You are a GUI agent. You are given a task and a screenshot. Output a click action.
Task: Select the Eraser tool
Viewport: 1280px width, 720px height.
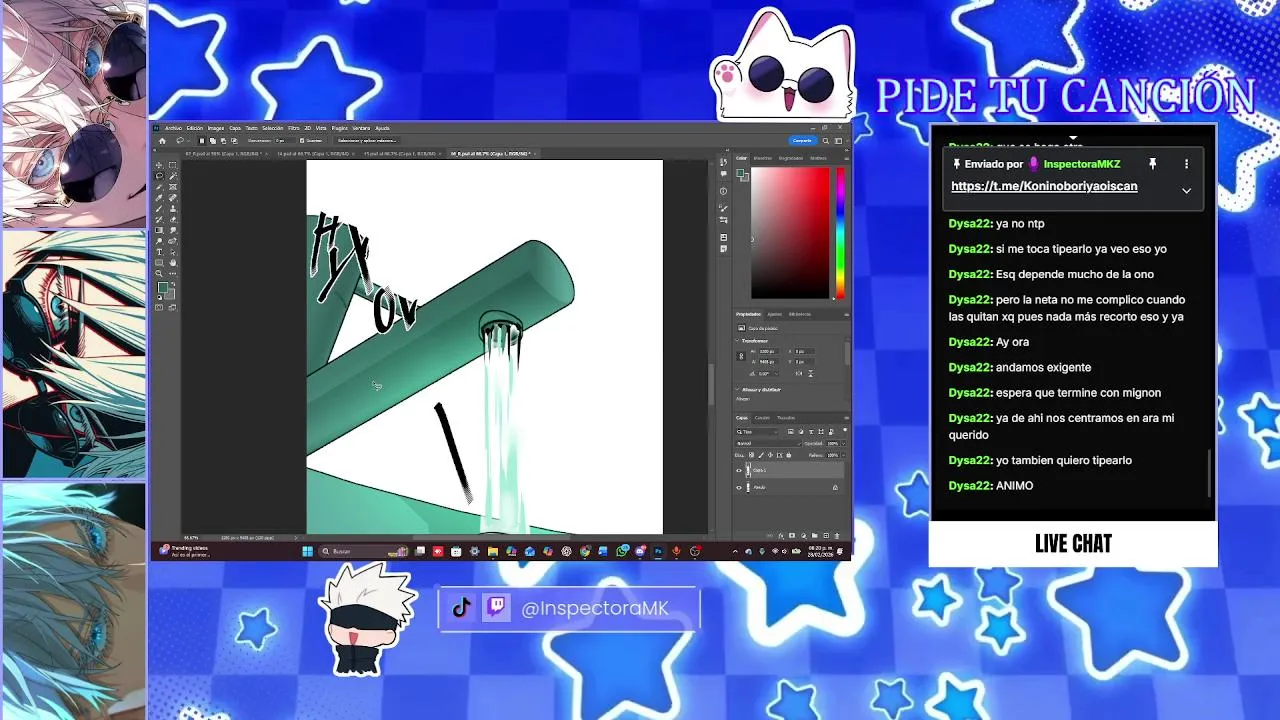(173, 220)
